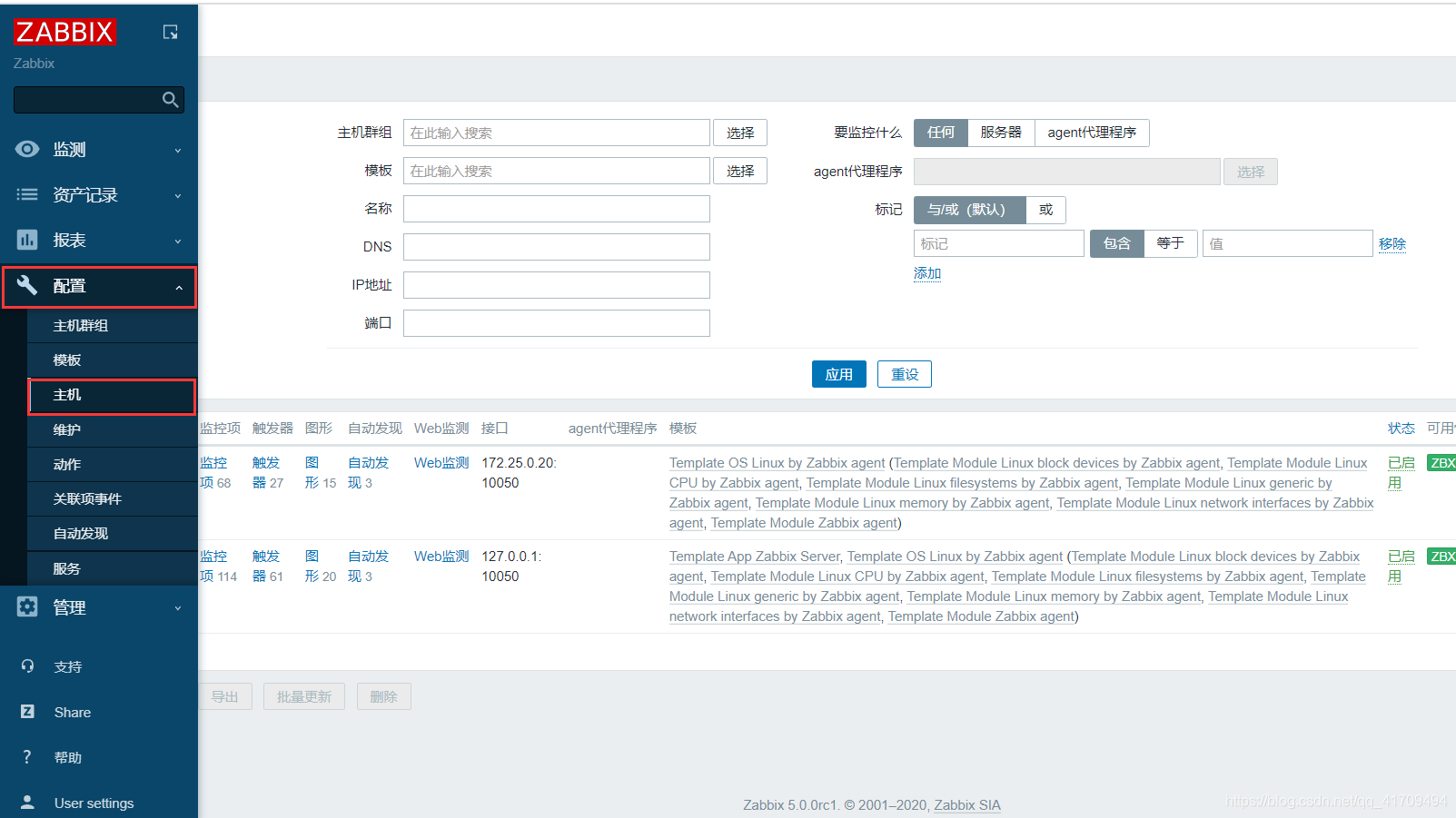Expand the 资产记录 menu chevron
Image resolution: width=1456 pixels, height=818 pixels.
(x=178, y=196)
